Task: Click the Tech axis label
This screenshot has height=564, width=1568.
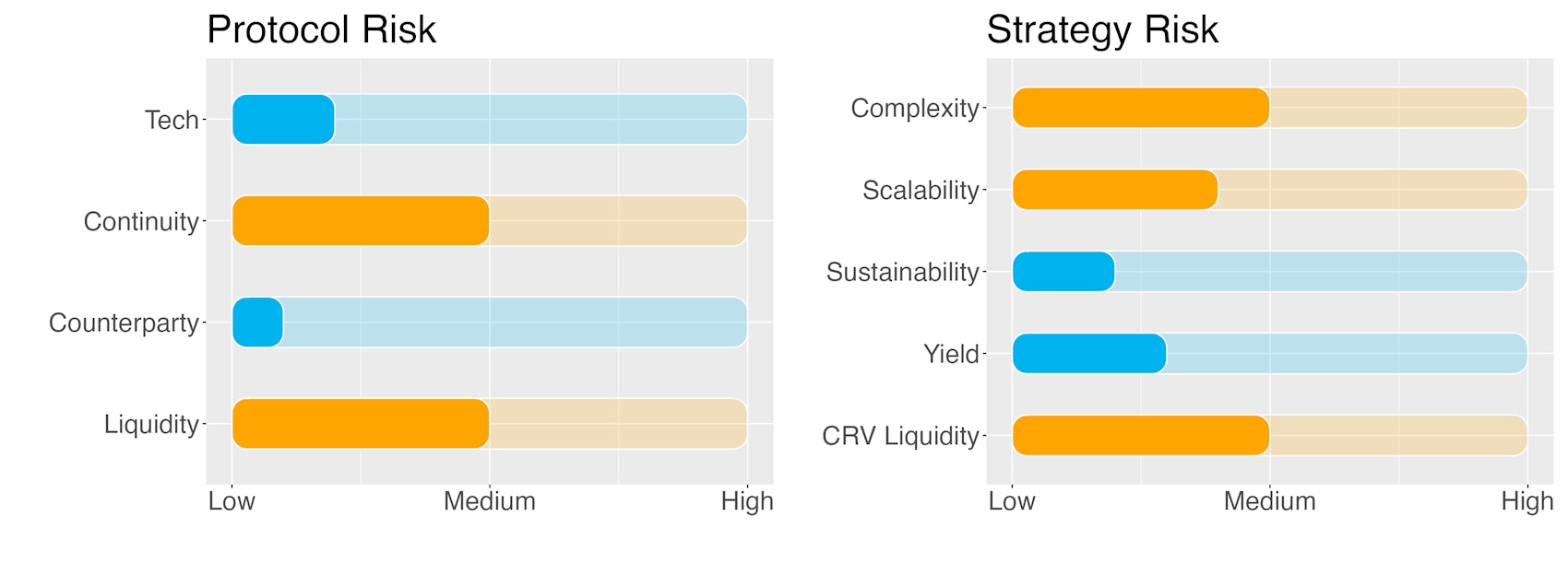Action: [x=172, y=120]
